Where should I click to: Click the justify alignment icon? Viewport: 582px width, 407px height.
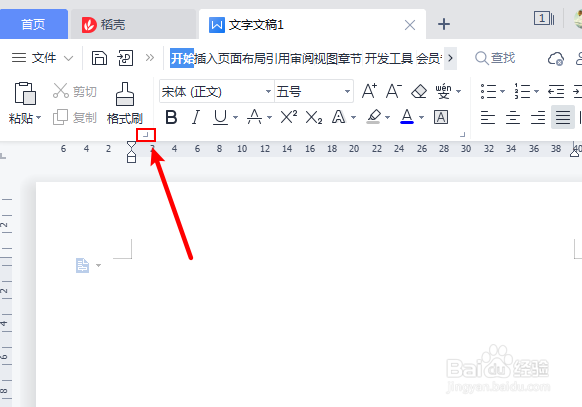563,117
